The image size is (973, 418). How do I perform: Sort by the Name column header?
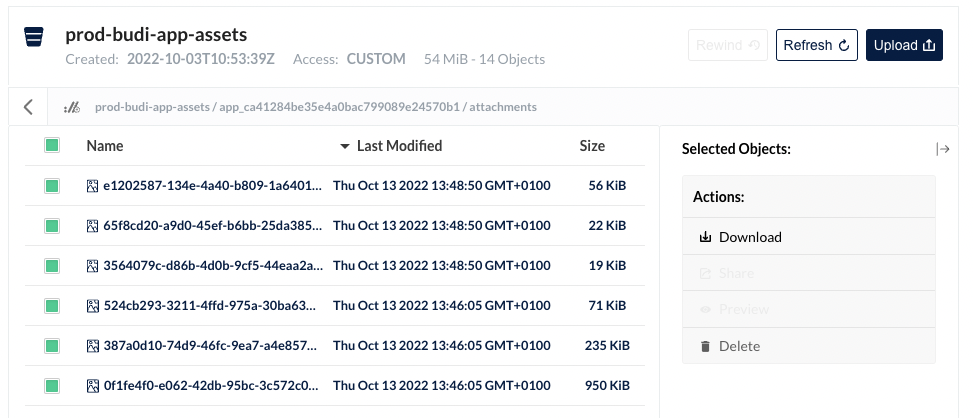[x=105, y=146]
